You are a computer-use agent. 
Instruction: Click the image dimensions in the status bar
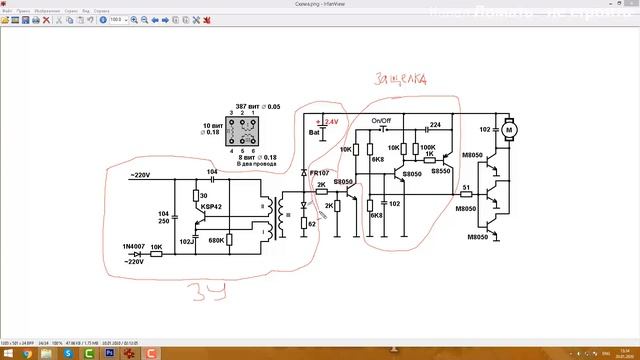[x=17, y=343]
